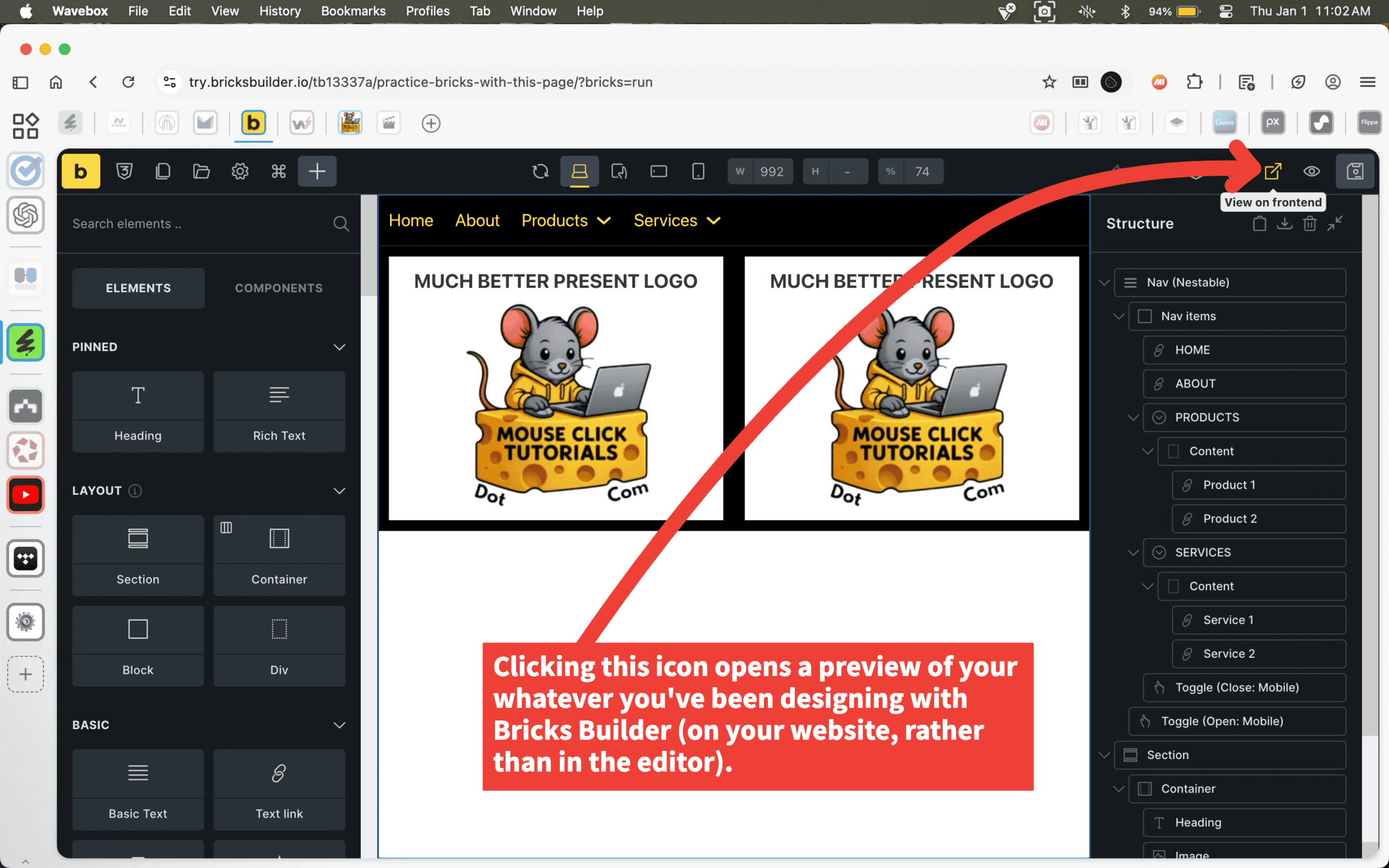Open the CSS shield icon in toolbar
The height and width of the screenshot is (868, 1389).
[124, 171]
